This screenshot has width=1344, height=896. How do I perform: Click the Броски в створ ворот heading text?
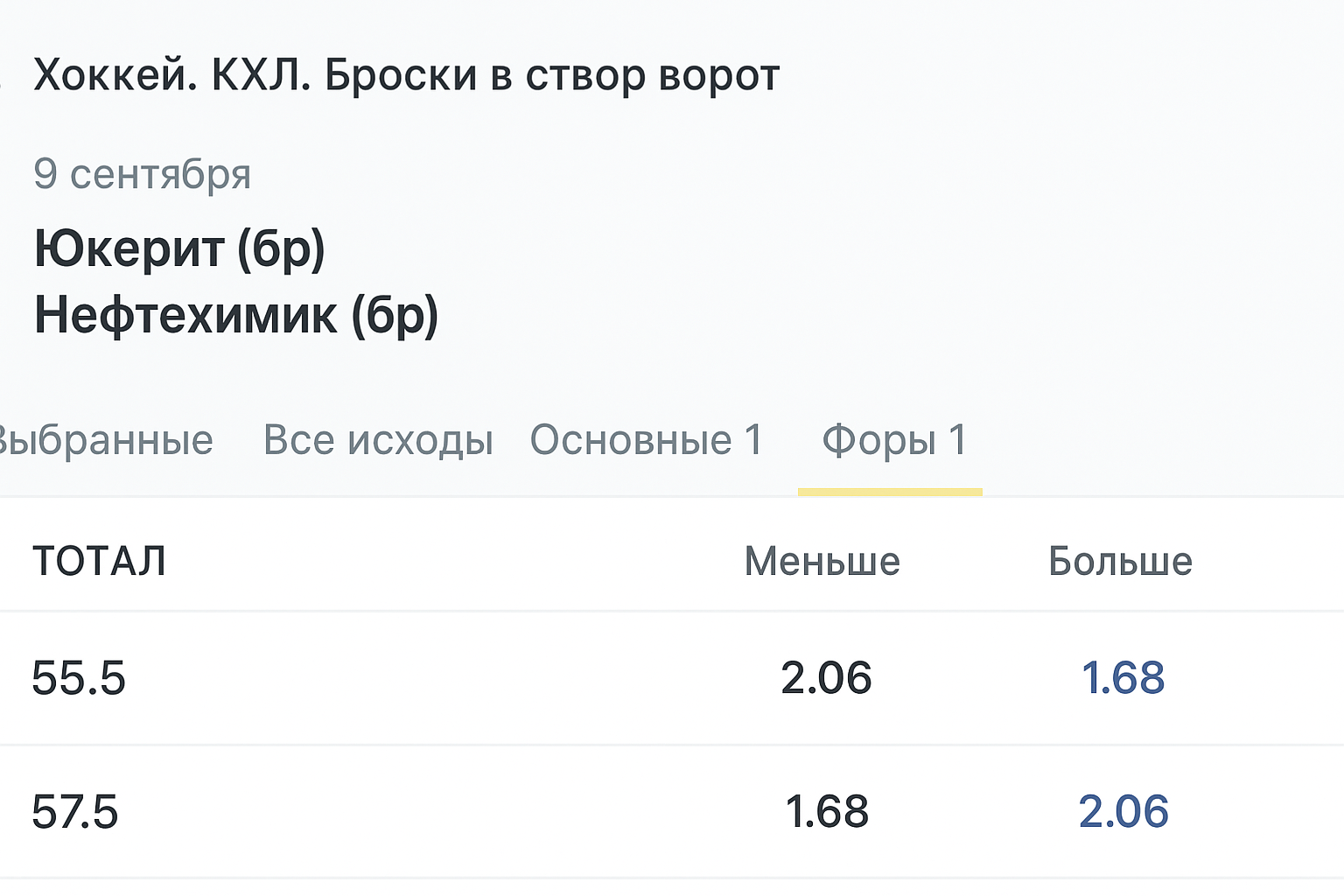551,75
